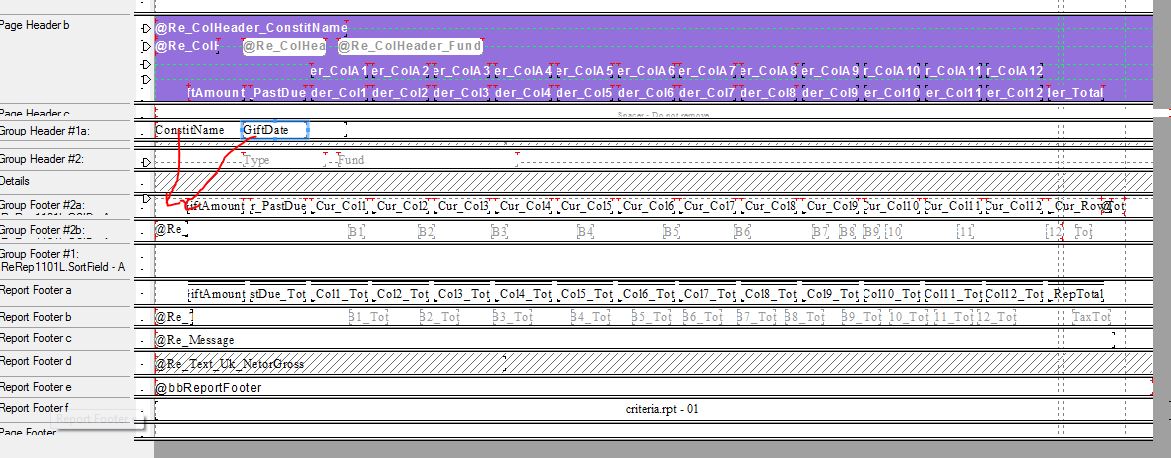Select the Group Footer #1 section label

click(39, 254)
